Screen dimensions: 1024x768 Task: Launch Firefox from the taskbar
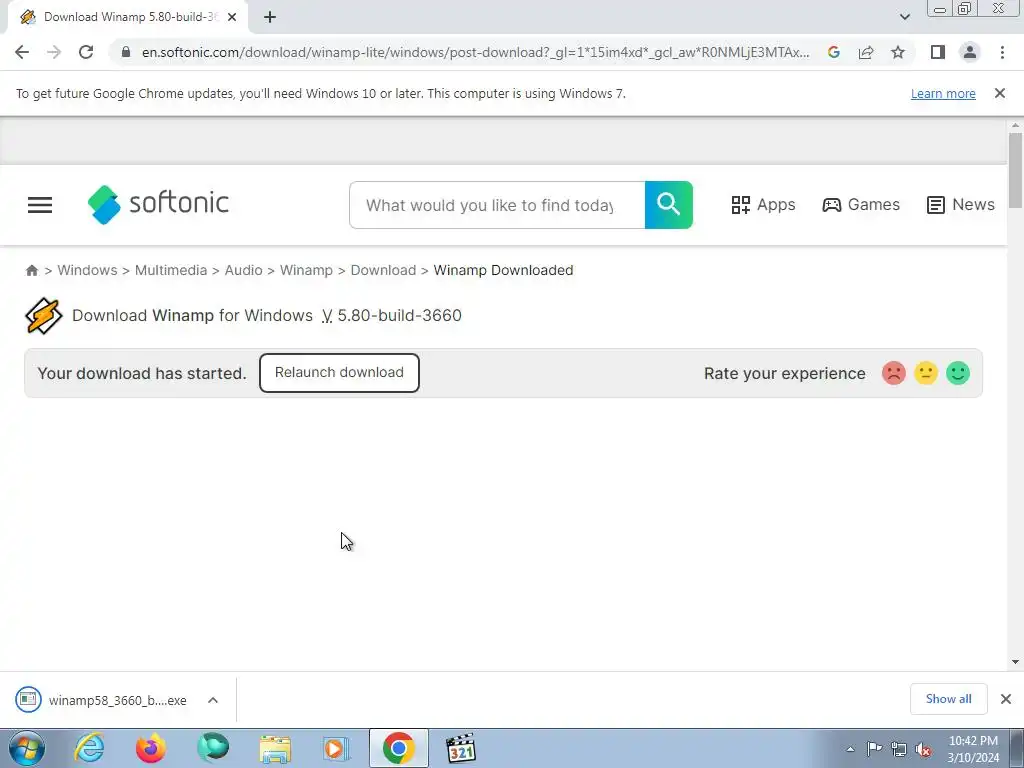[151, 748]
